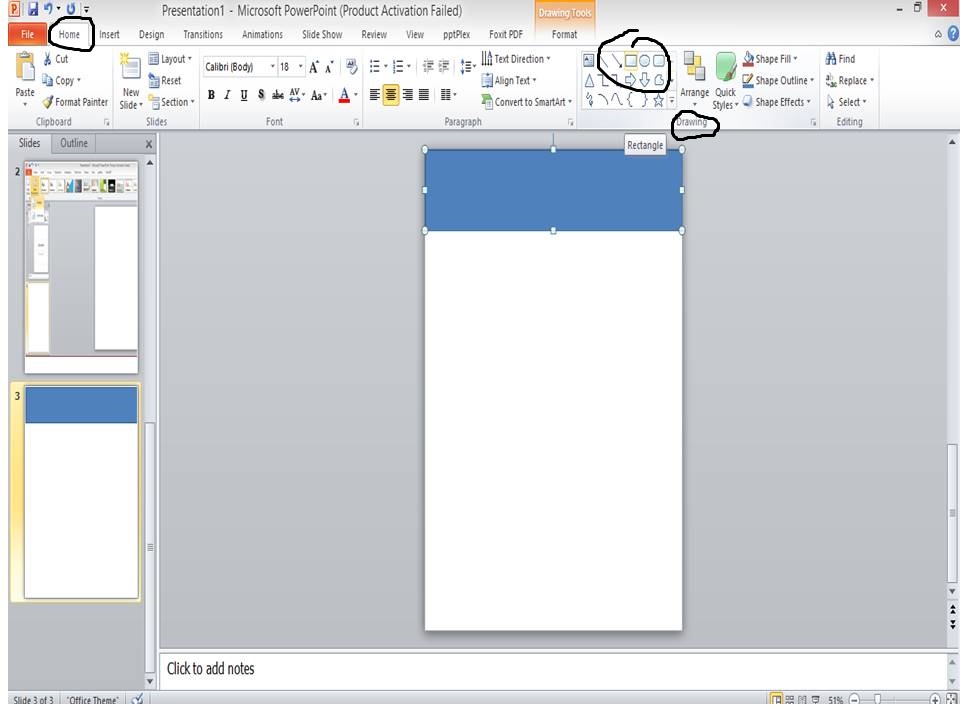The height and width of the screenshot is (720, 960).
Task: Select the Line tool in the shapes gallery
Action: (x=605, y=61)
